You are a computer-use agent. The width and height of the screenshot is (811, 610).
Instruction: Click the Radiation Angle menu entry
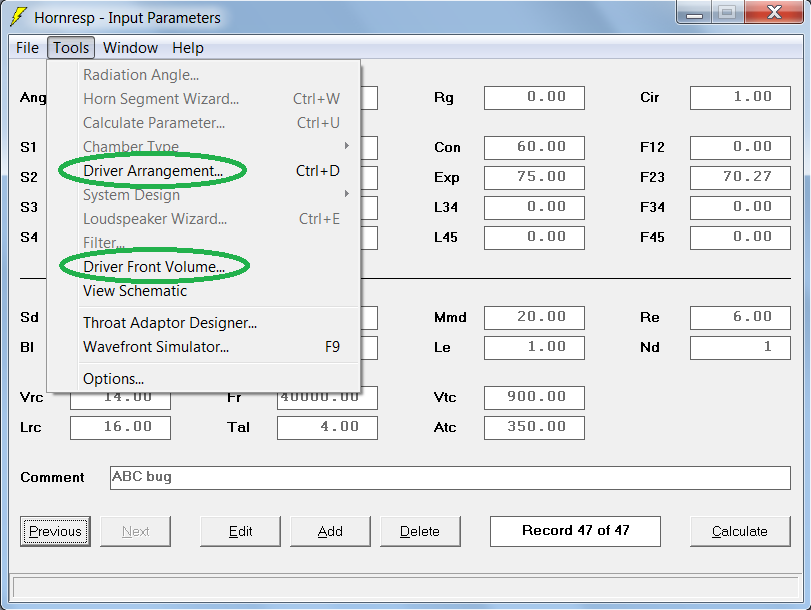204,75
